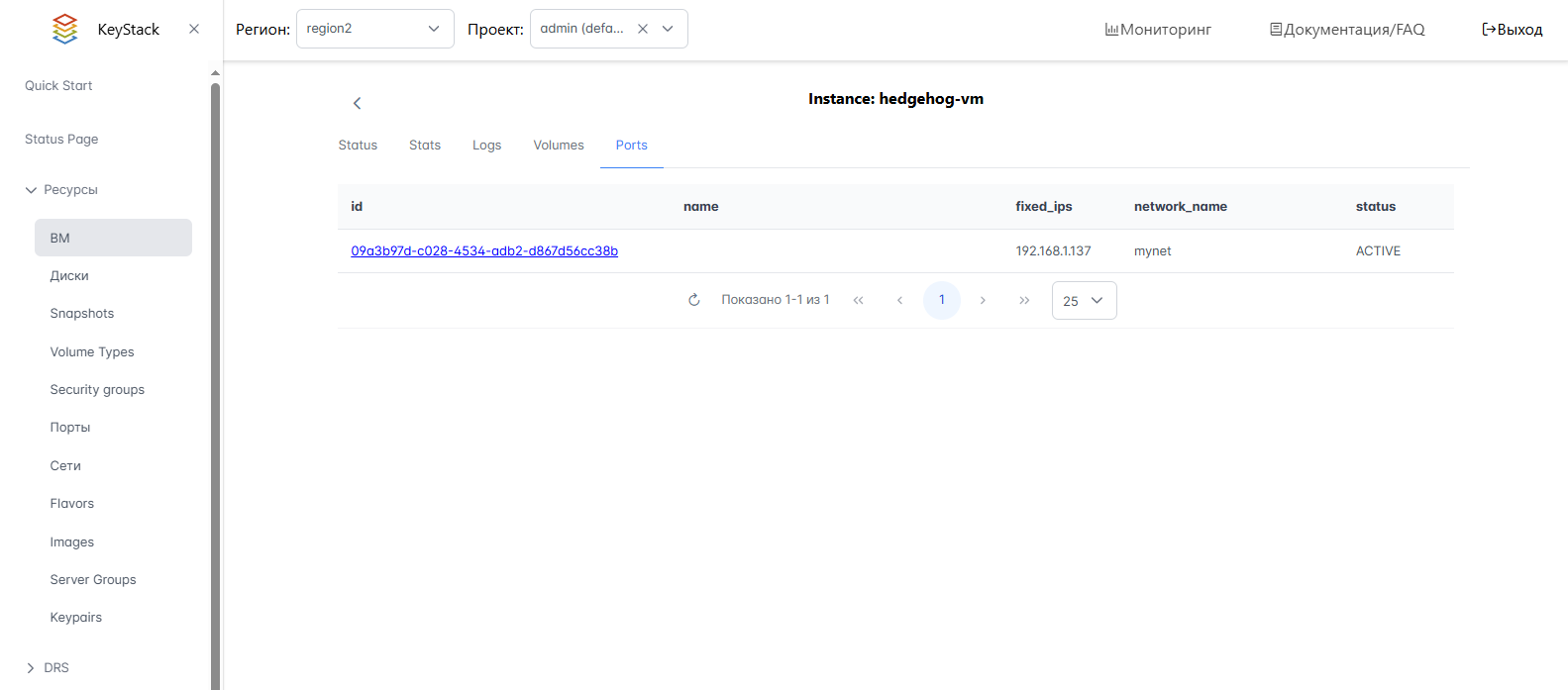This screenshot has width=1568, height=690.
Task: Click the Выход logout button
Action: [x=1512, y=30]
